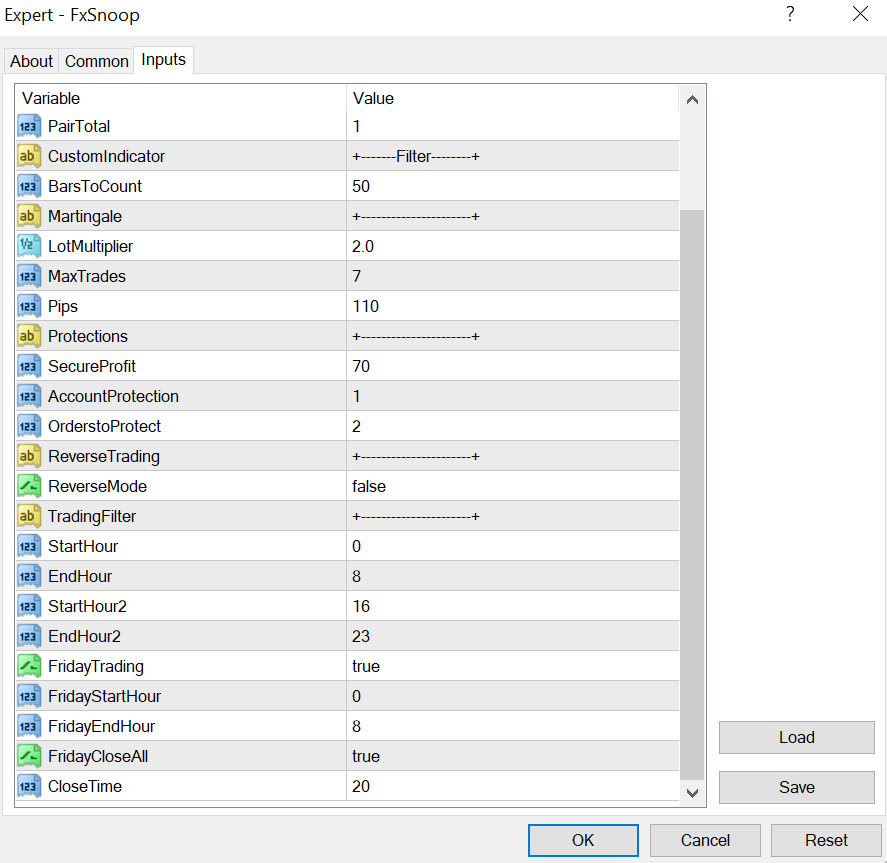Confirm settings with the OK button

click(x=583, y=840)
